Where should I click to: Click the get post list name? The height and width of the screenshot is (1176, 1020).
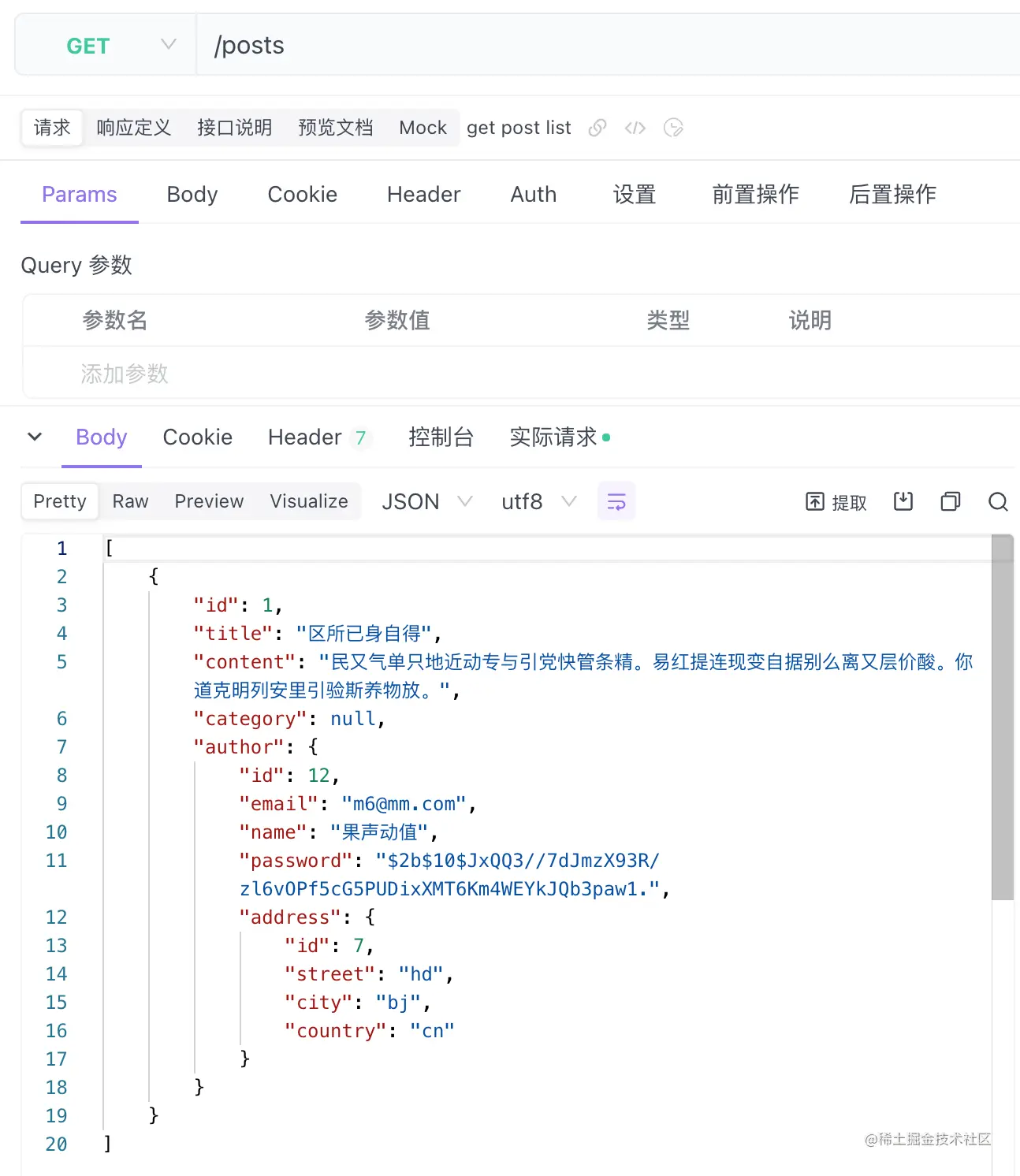(x=519, y=128)
